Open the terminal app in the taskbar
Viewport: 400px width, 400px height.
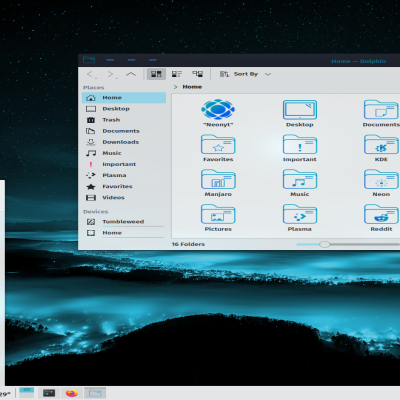(49, 393)
